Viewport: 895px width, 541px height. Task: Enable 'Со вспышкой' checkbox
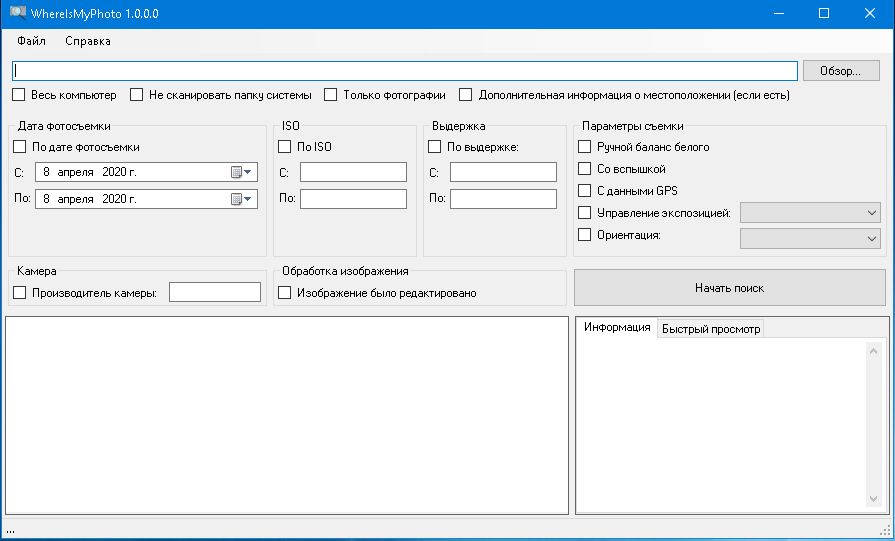click(585, 169)
